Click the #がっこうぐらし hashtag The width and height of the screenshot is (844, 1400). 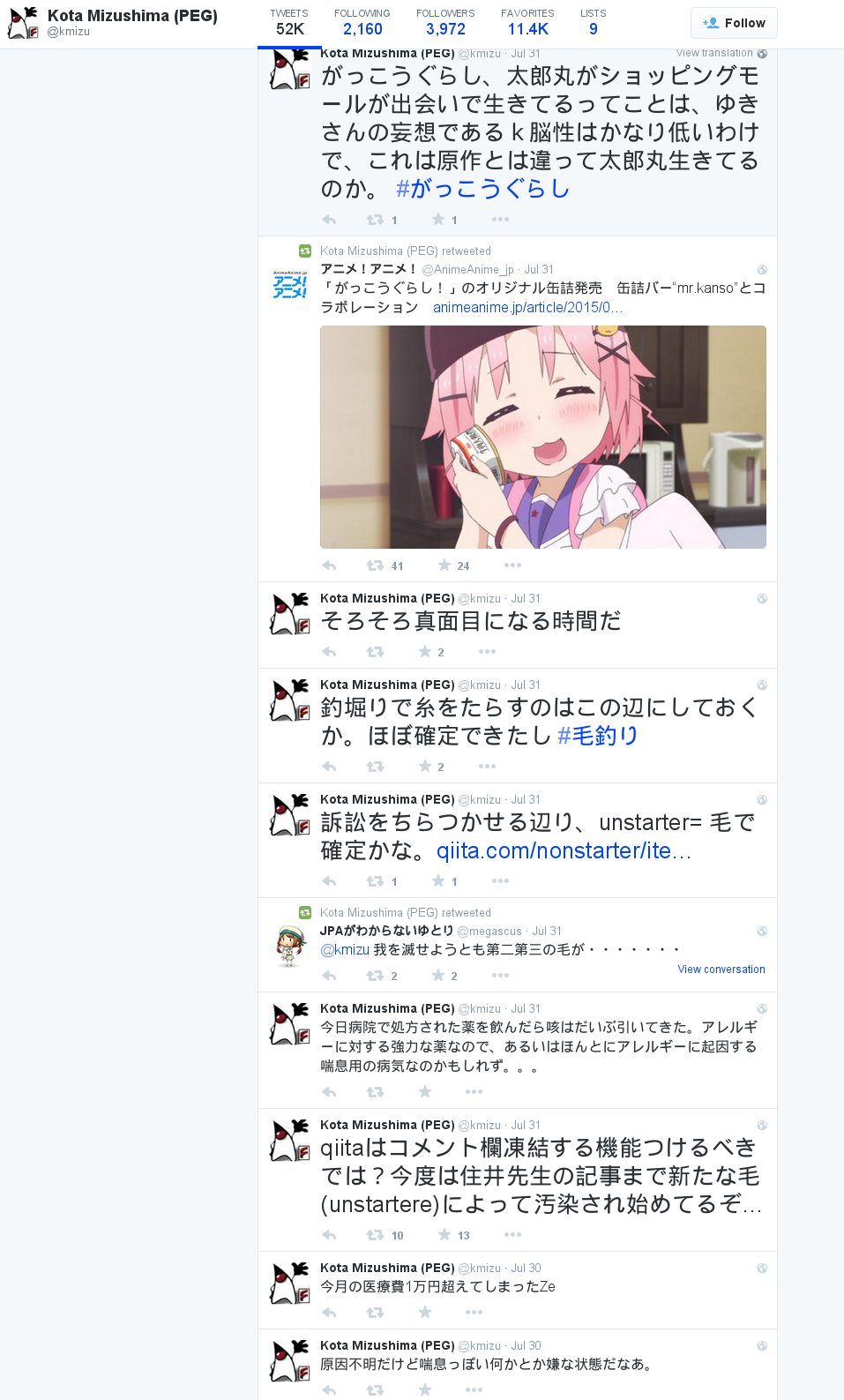click(483, 189)
